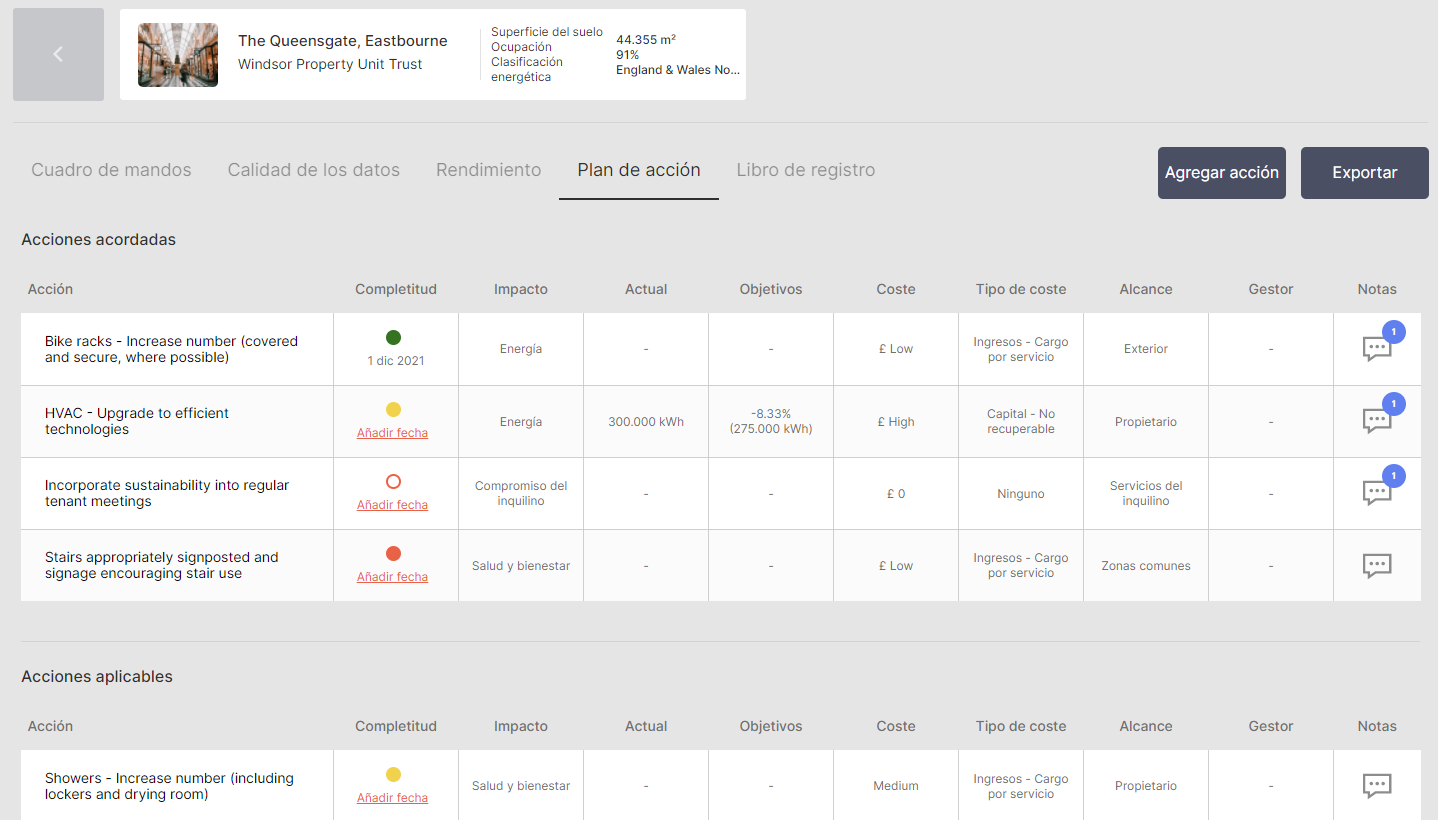Open notes for Bike racks action
This screenshot has width=1438, height=820.
coord(1377,349)
